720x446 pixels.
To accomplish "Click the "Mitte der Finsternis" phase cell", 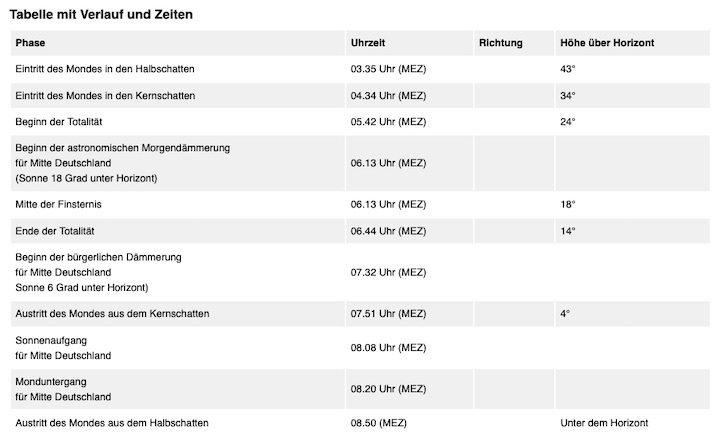I will (59, 204).
